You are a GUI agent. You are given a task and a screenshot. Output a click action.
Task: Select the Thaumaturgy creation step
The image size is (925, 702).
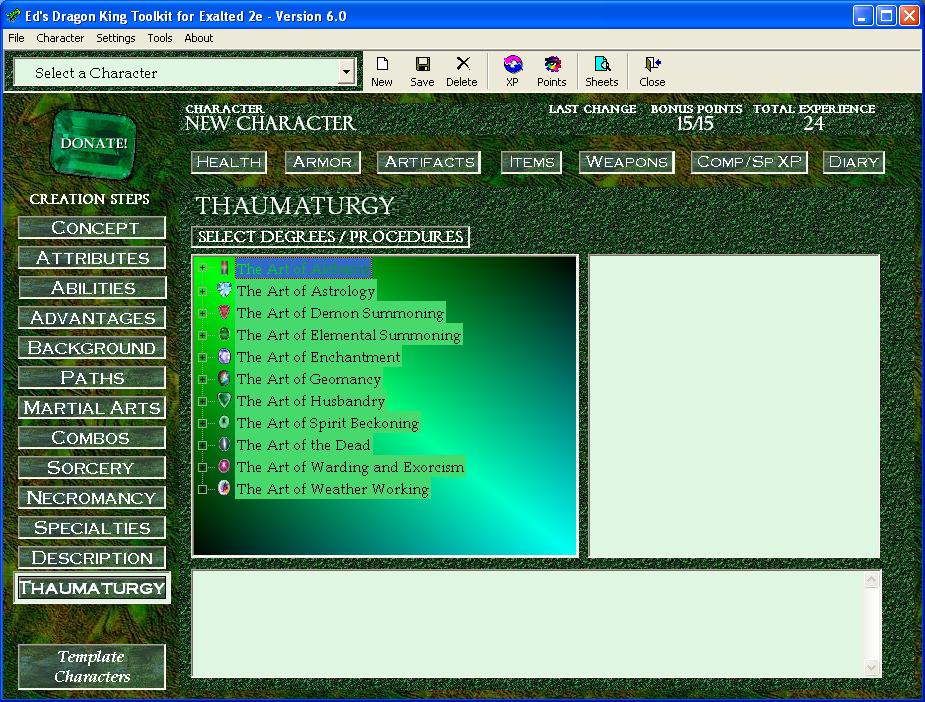[x=92, y=588]
